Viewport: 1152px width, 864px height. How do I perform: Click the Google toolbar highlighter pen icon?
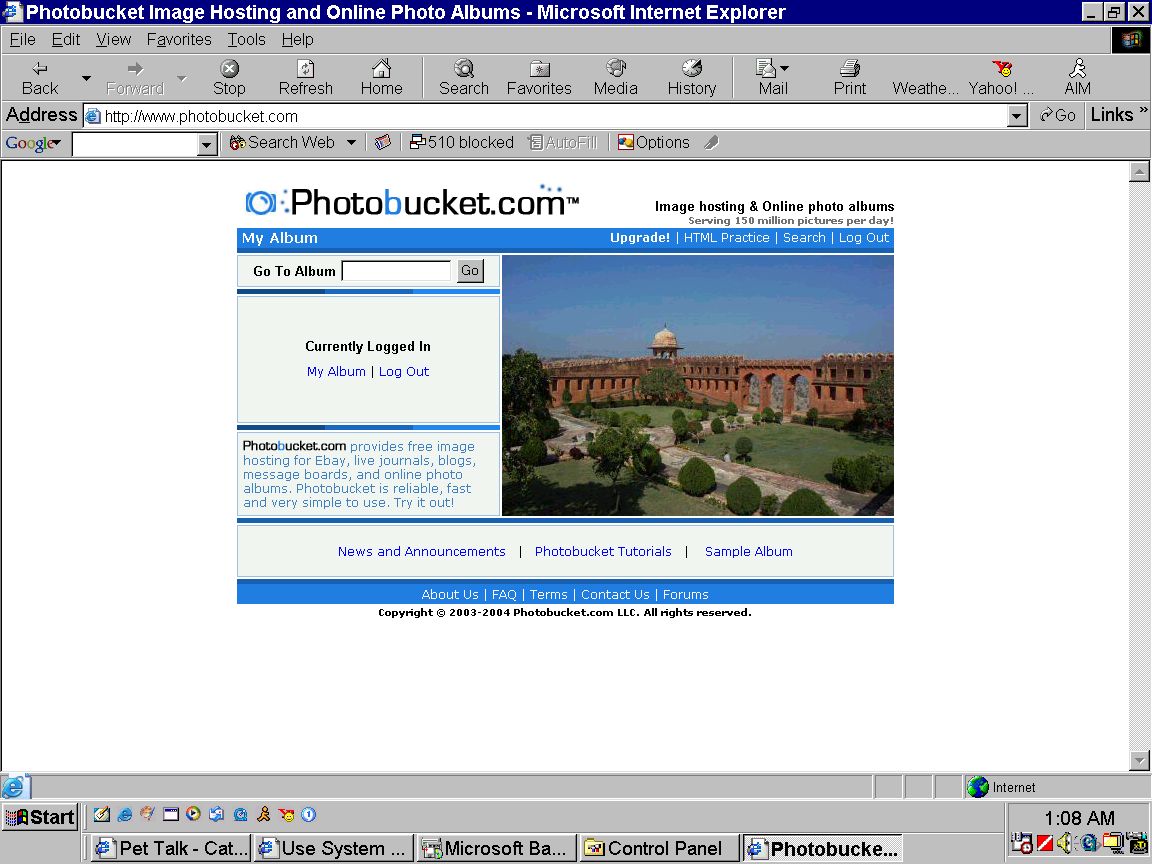point(710,143)
